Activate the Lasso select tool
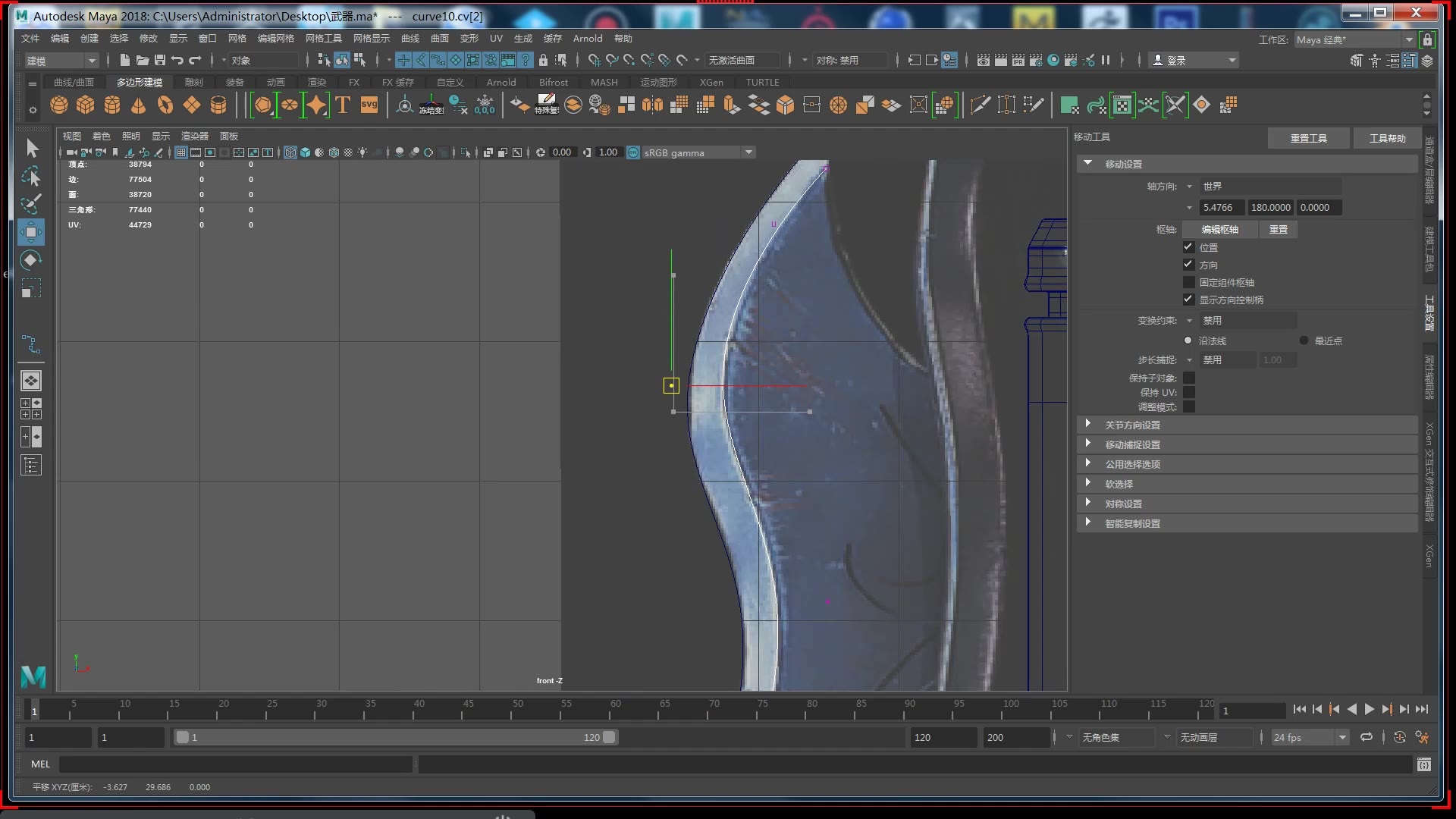This screenshot has height=819, width=1456. [x=31, y=176]
